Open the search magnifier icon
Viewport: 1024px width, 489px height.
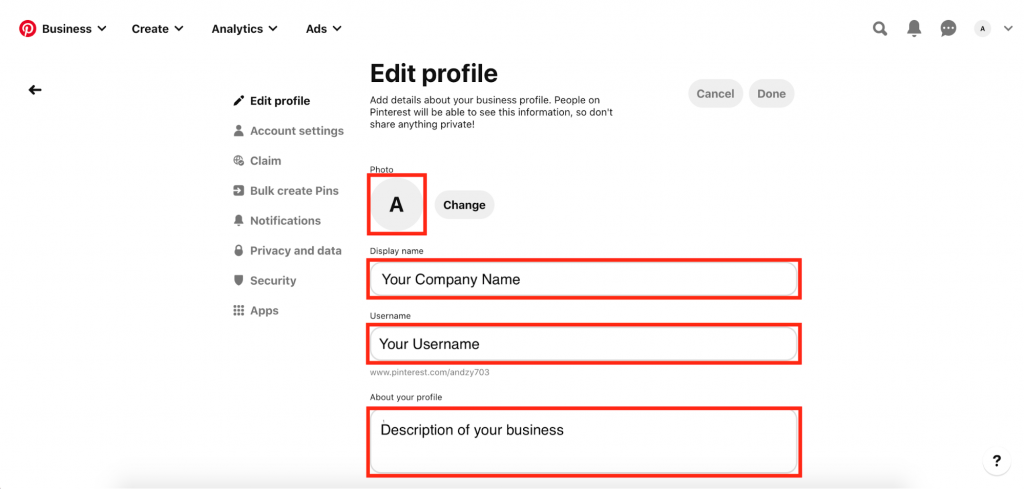point(880,29)
